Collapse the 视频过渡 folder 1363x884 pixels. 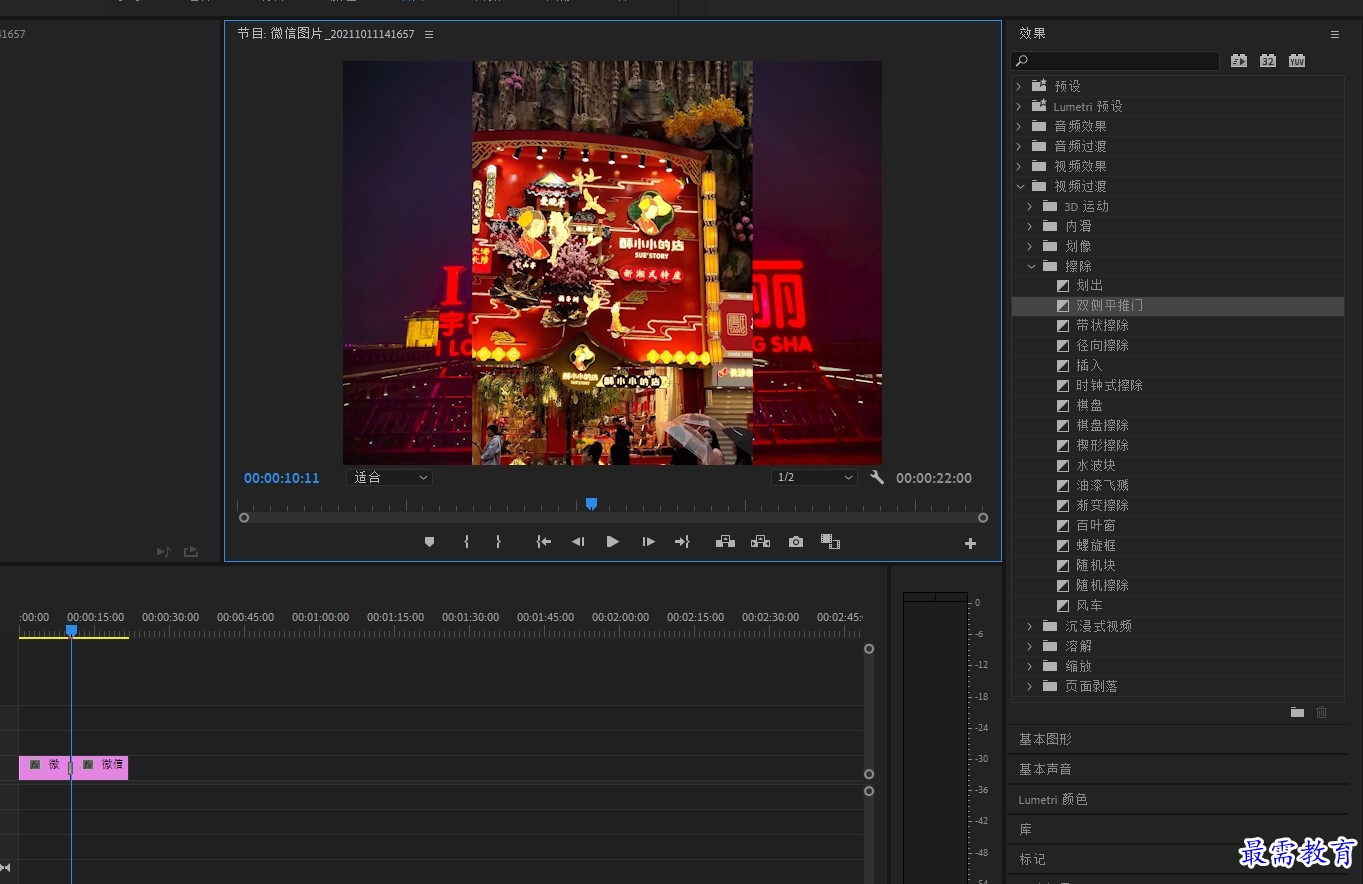(x=1020, y=186)
